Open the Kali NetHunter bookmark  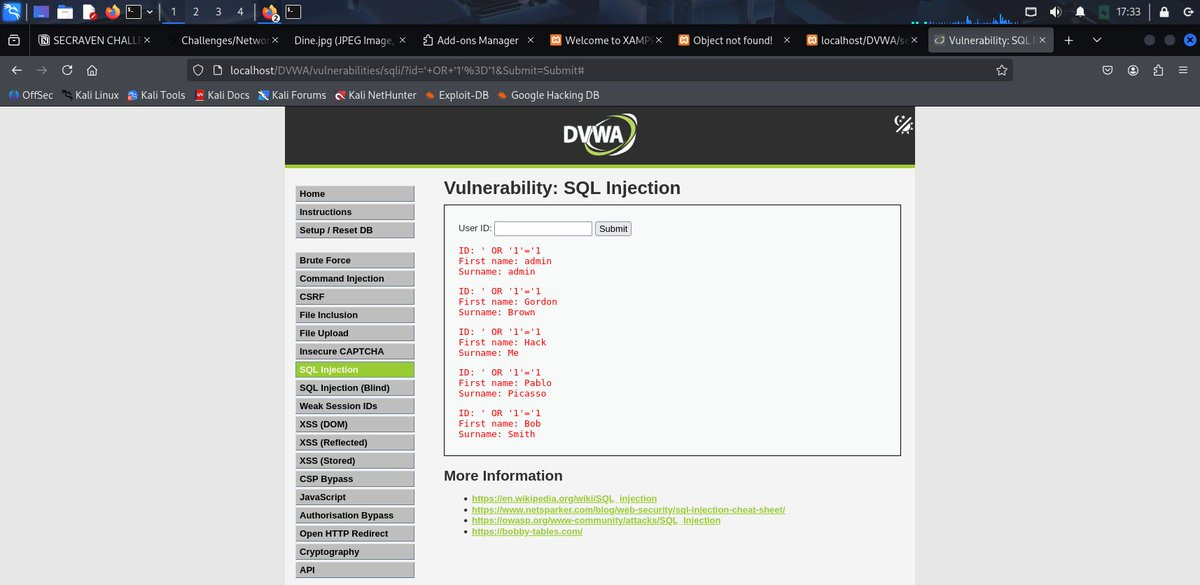click(x=376, y=95)
